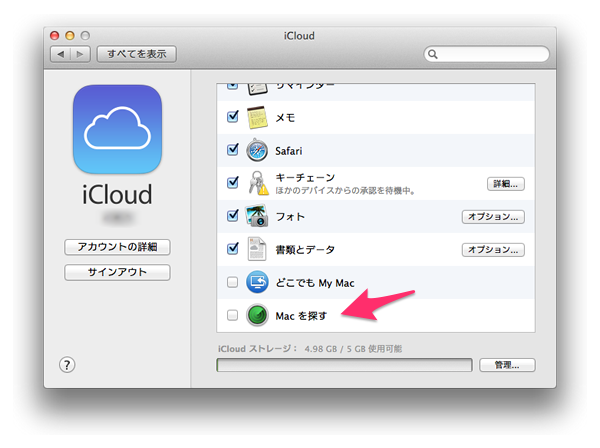
Task: Open キーチェーン 詳細... button
Action: [505, 184]
